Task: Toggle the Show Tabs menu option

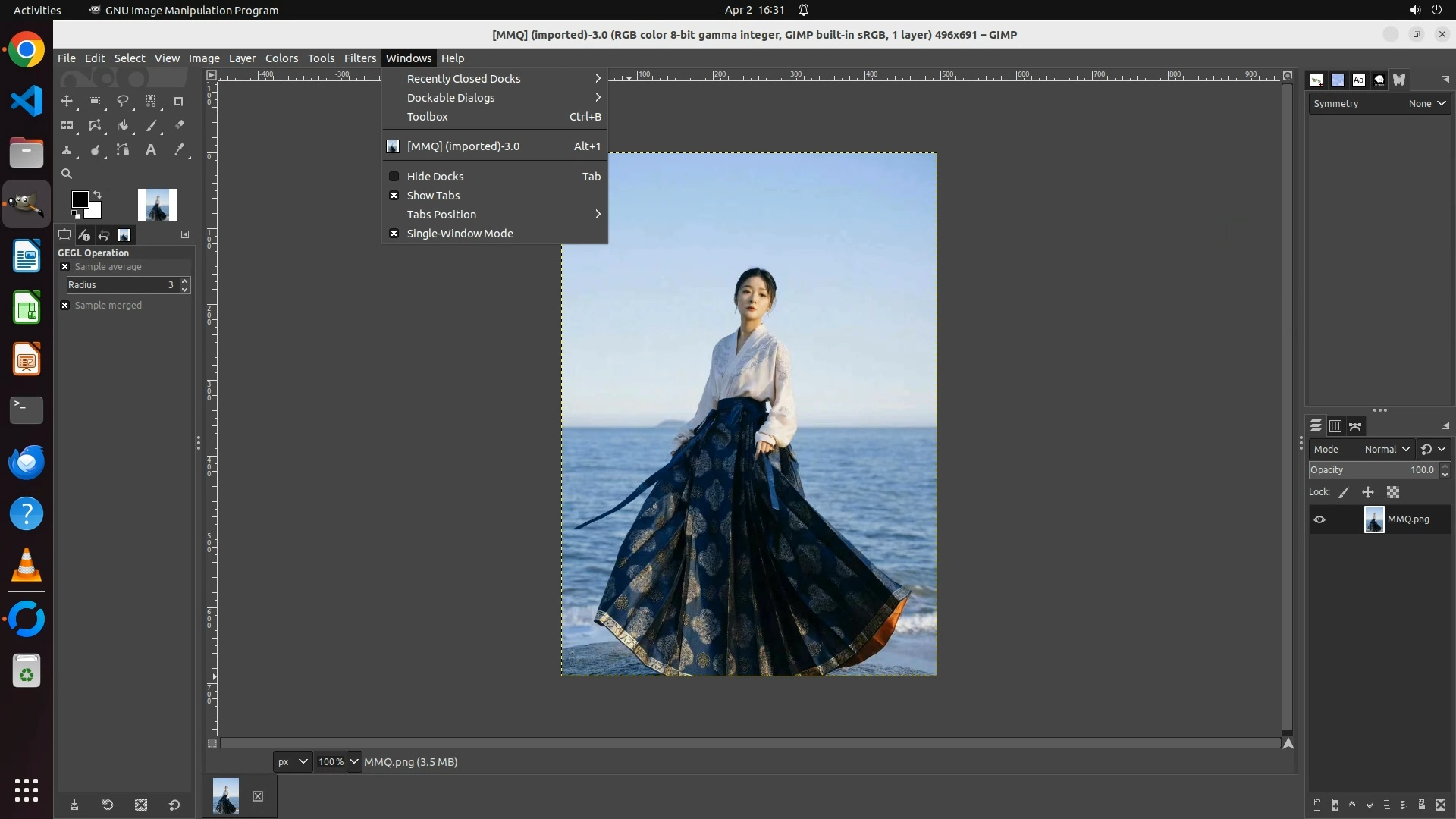Action: (x=433, y=196)
